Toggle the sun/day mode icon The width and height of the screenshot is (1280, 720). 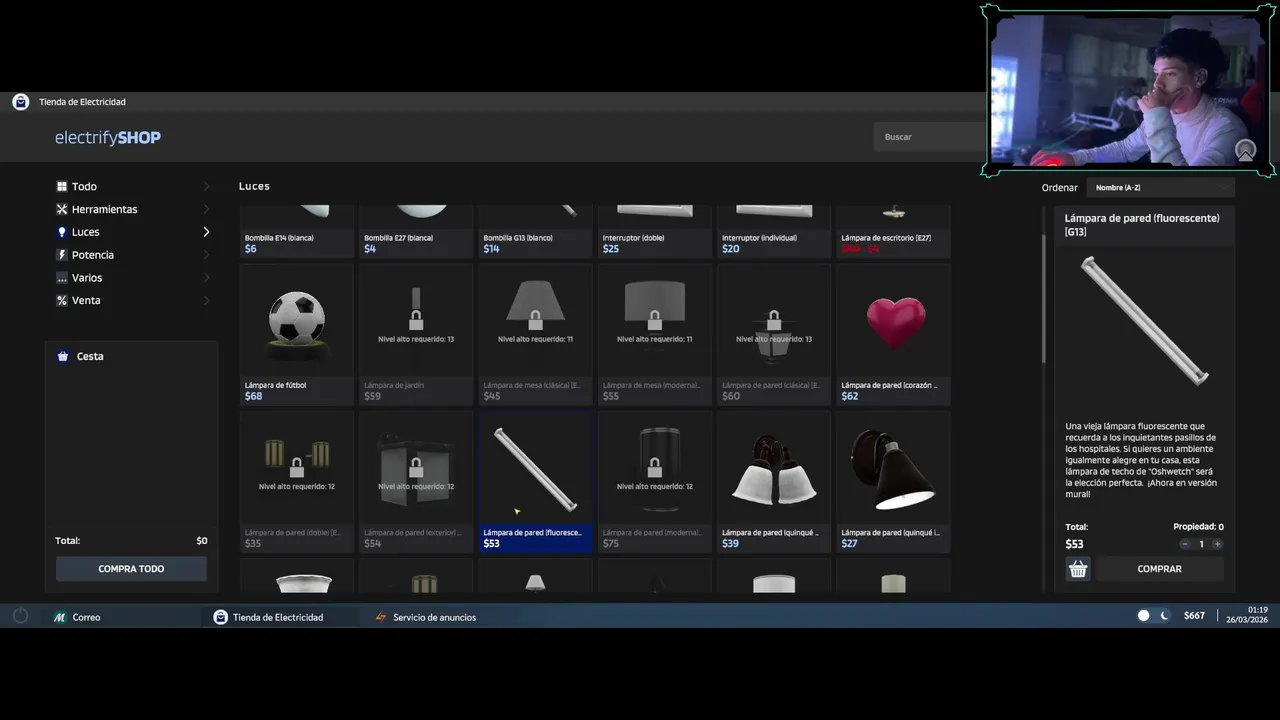point(1144,616)
